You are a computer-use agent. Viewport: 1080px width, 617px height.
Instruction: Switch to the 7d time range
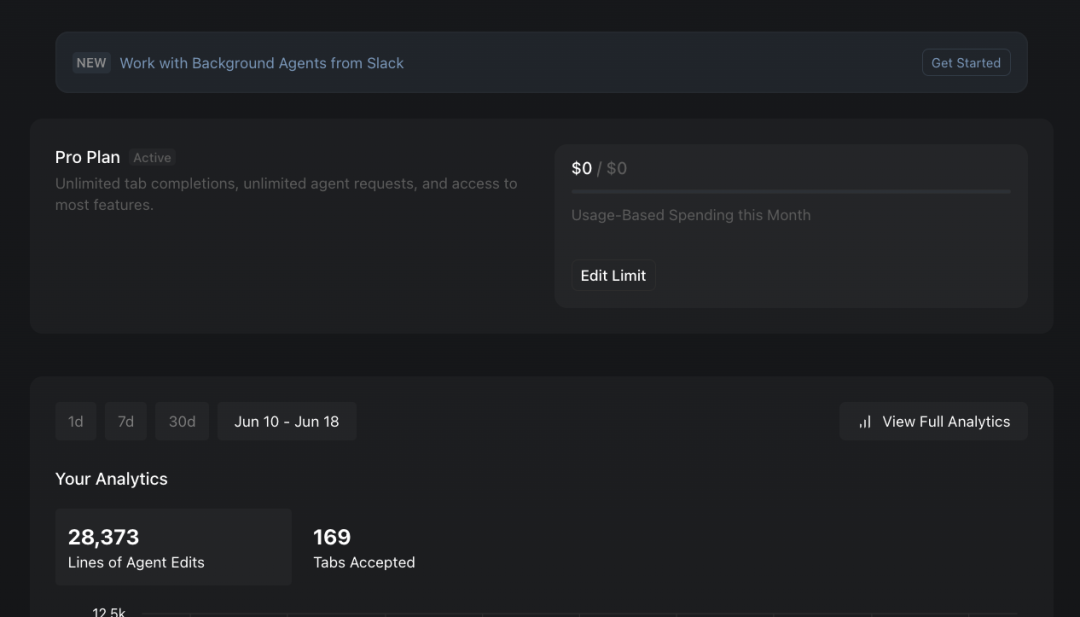click(125, 421)
